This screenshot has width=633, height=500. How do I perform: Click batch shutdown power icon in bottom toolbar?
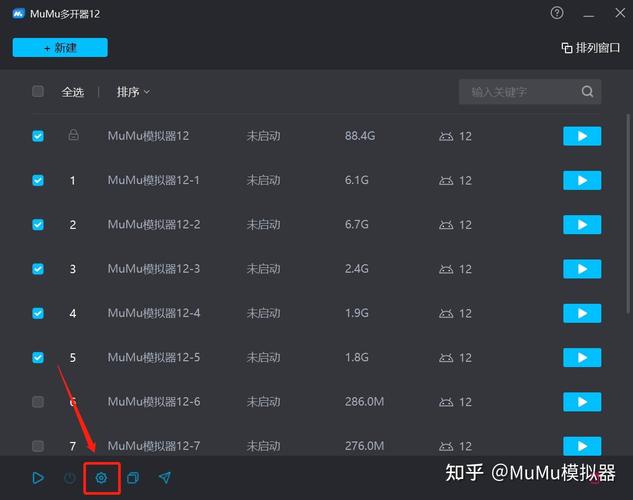70,478
